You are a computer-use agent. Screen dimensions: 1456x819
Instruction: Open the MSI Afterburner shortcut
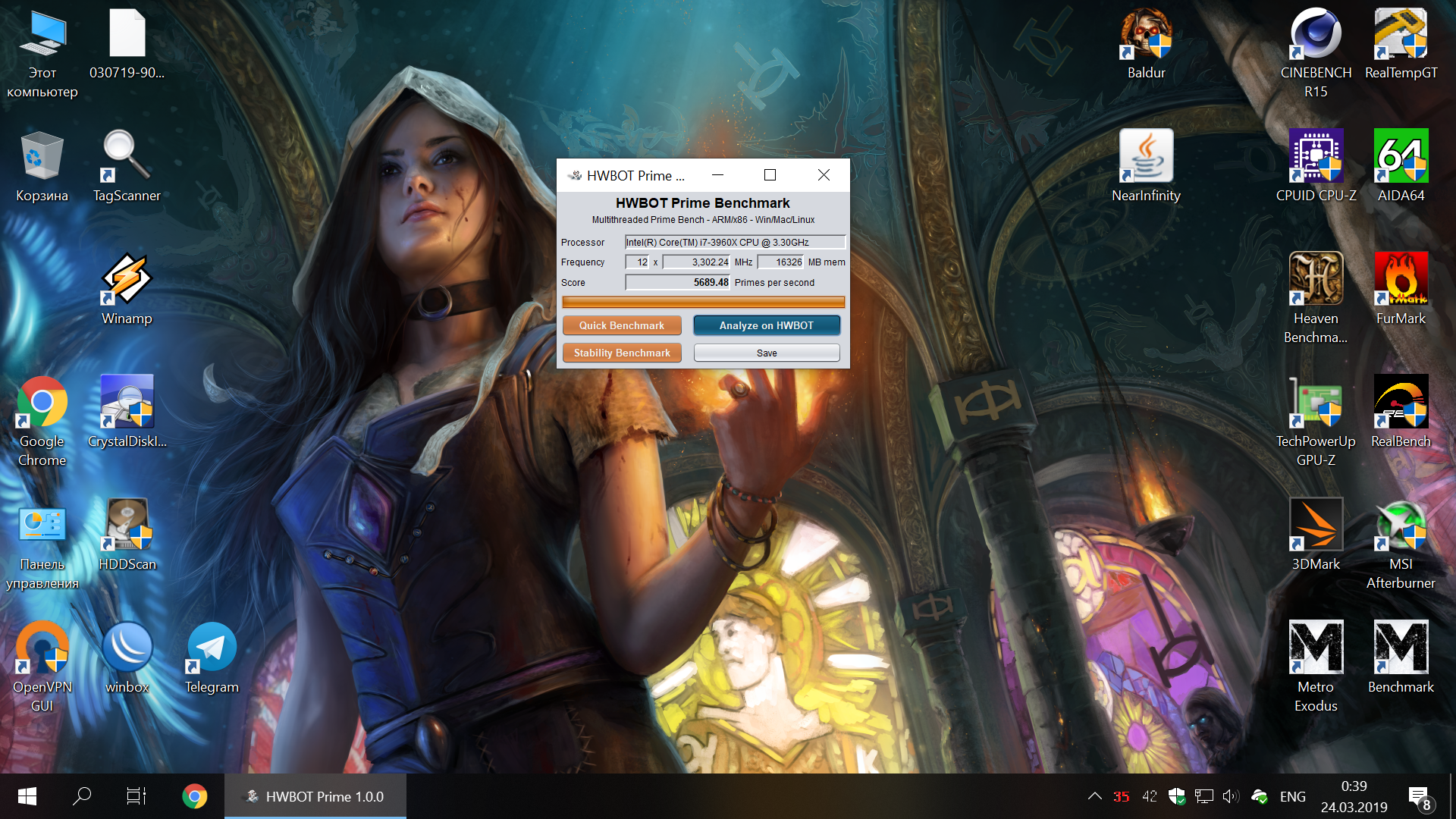point(1401,544)
